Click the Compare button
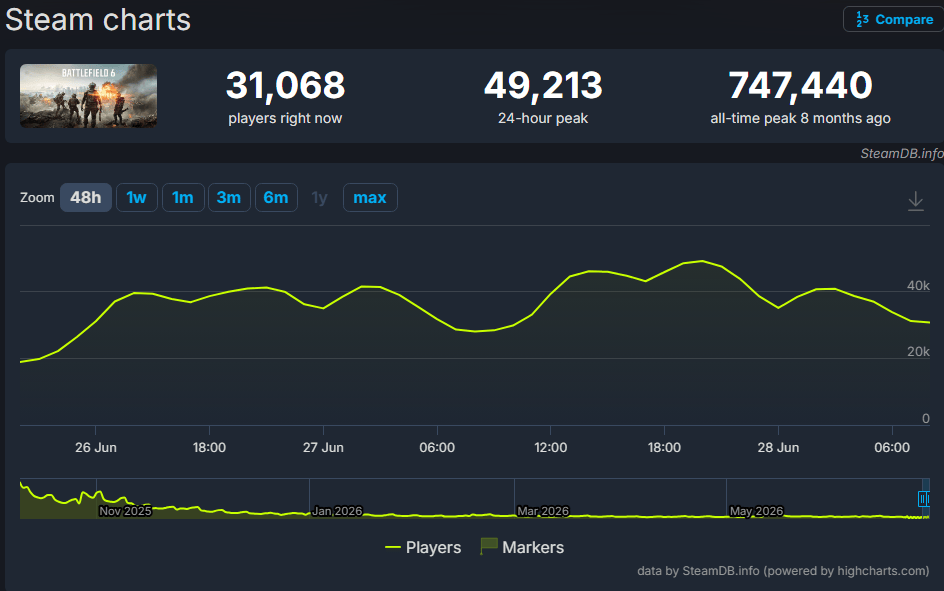 [894, 19]
